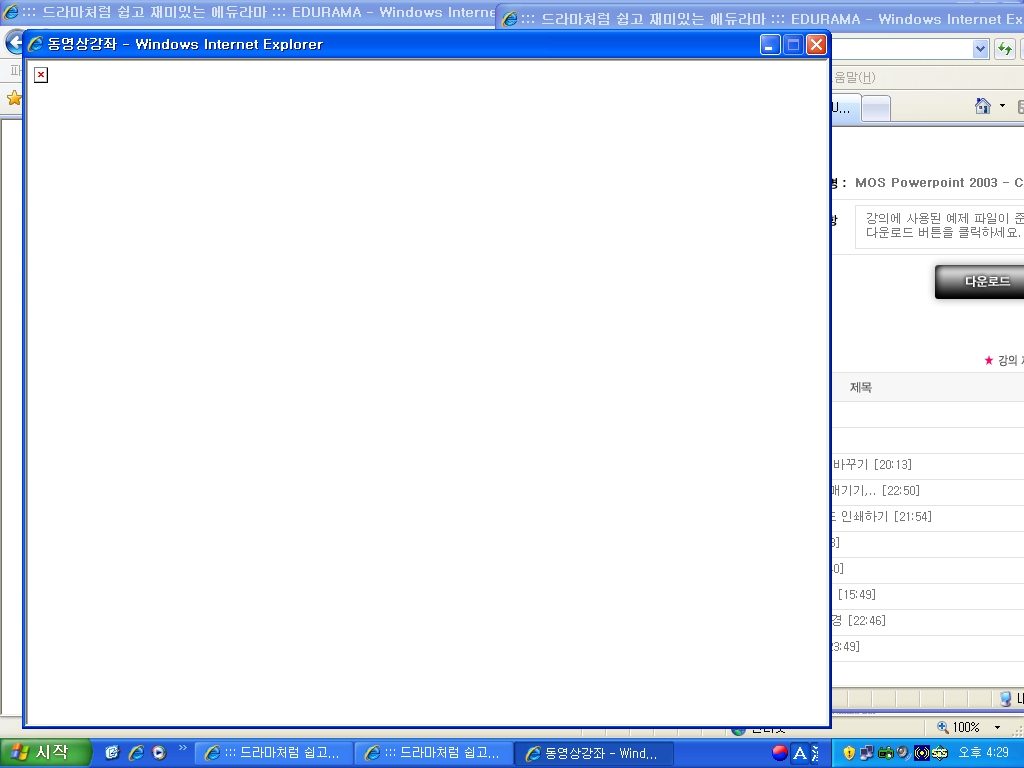Click the black 다운로드 button

(980, 281)
